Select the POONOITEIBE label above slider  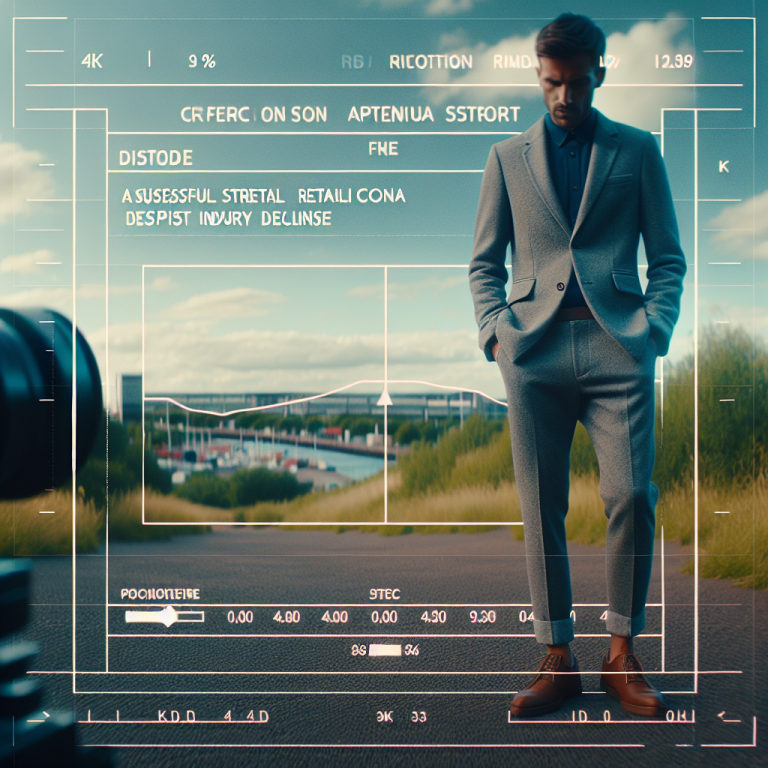point(160,594)
